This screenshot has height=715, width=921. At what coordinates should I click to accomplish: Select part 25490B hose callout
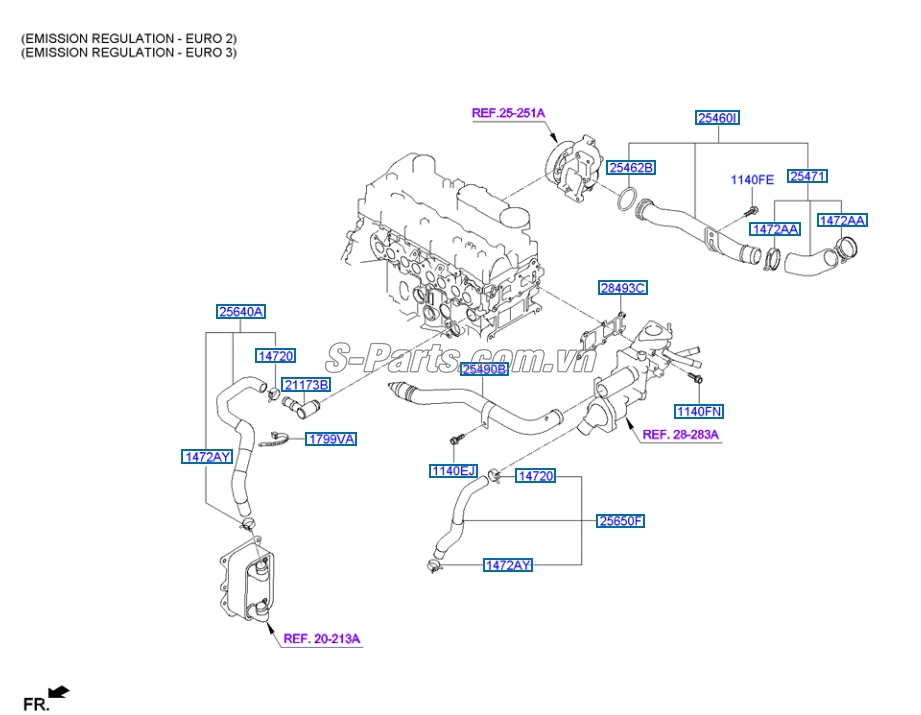(x=486, y=370)
